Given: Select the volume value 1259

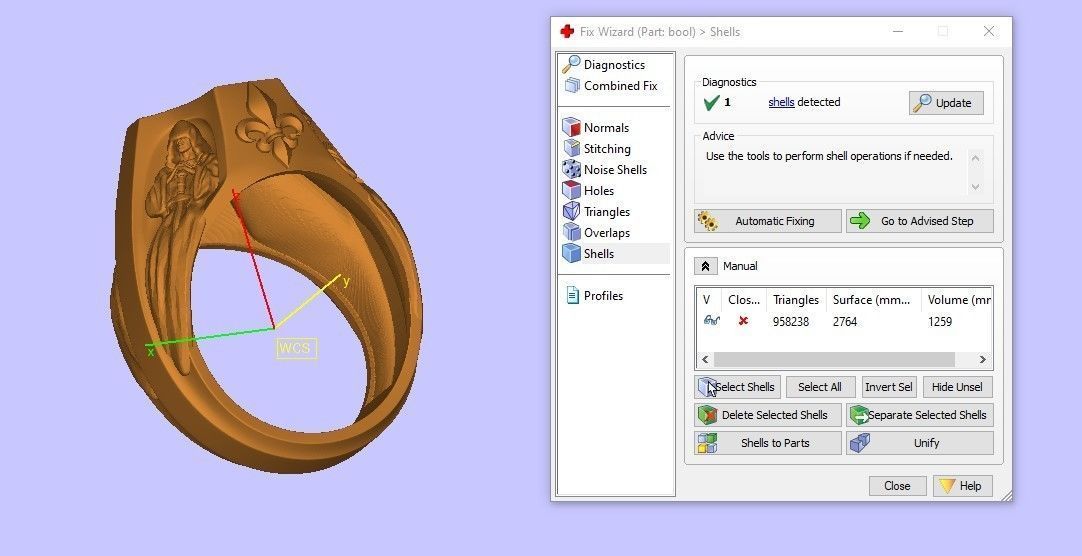Looking at the screenshot, I should click(940, 321).
